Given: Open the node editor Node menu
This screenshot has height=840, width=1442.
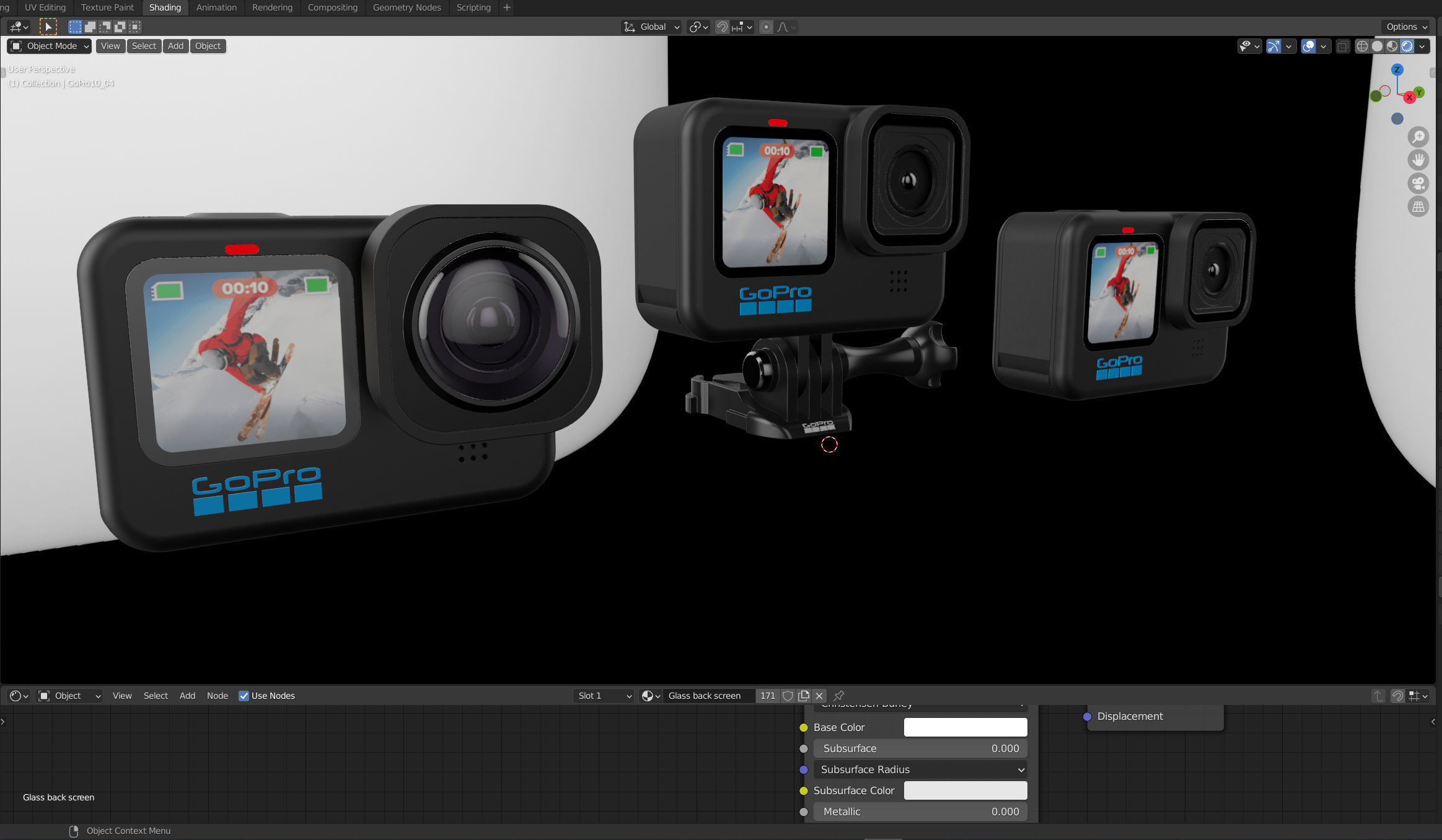Looking at the screenshot, I should tap(217, 696).
